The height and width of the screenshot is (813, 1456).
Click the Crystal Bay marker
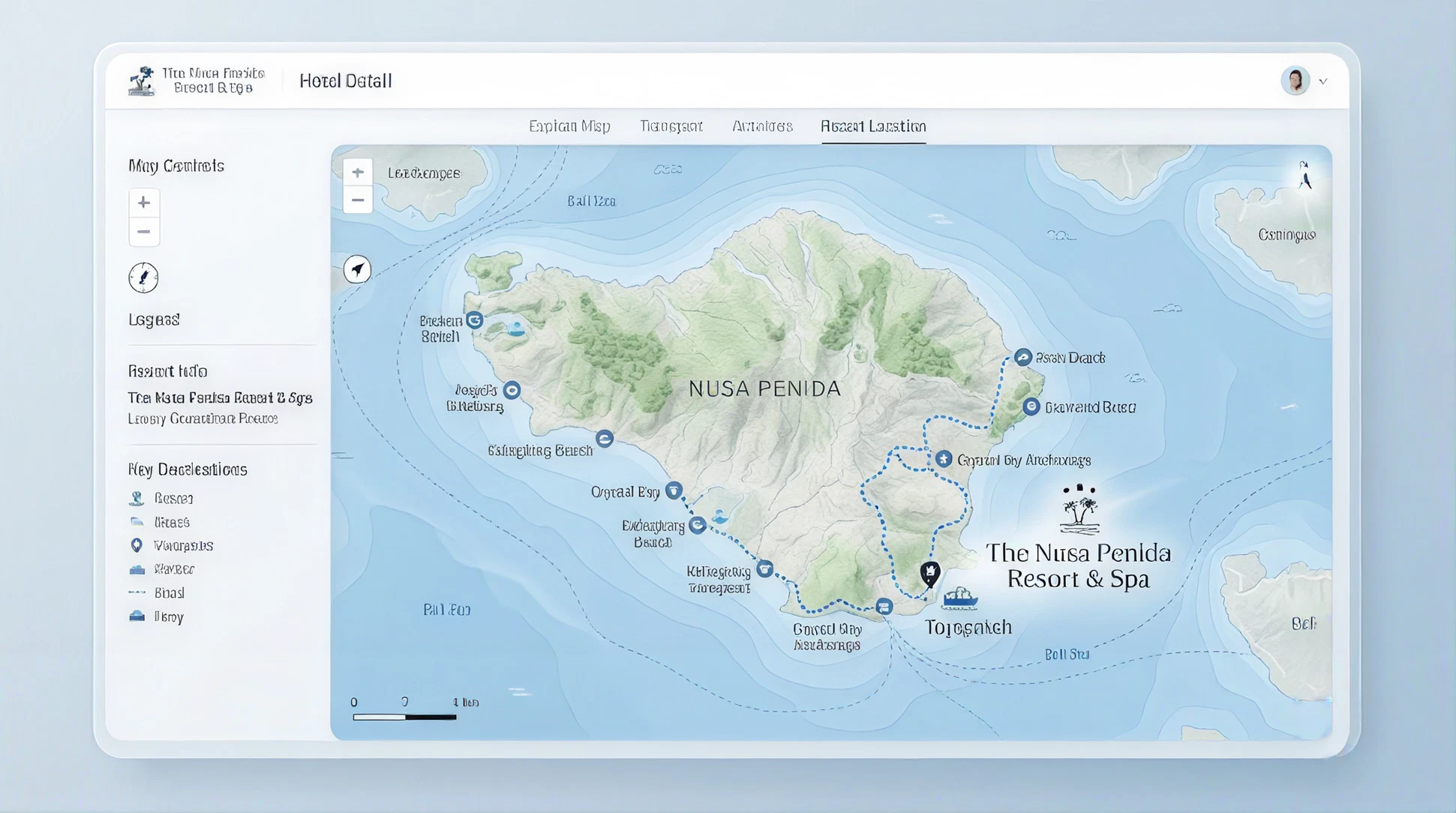tap(674, 491)
